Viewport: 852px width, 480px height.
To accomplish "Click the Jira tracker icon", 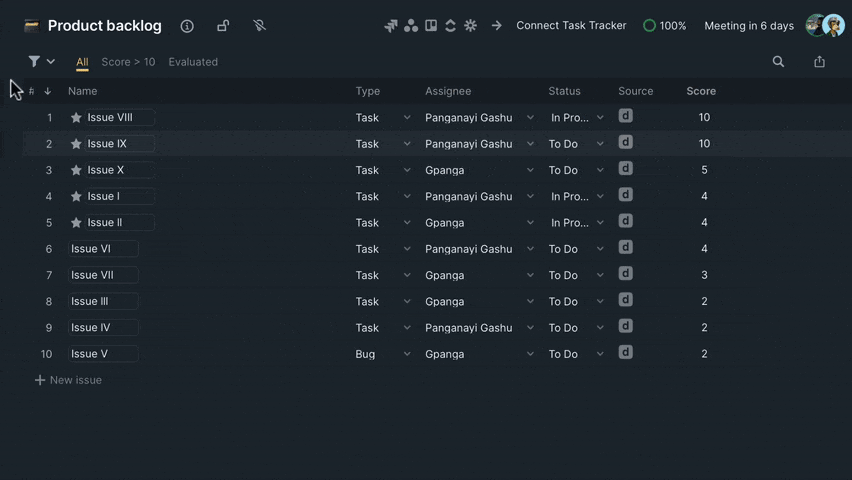I will [391, 26].
